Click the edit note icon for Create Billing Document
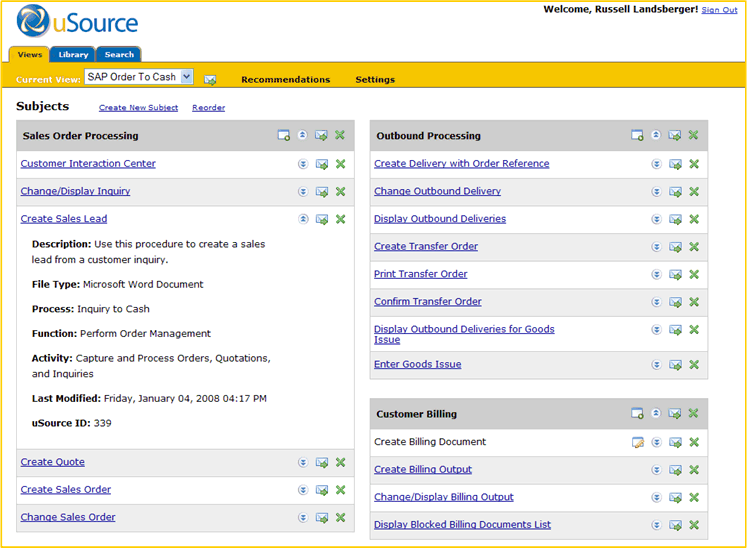This screenshot has height=548, width=747. [638, 443]
